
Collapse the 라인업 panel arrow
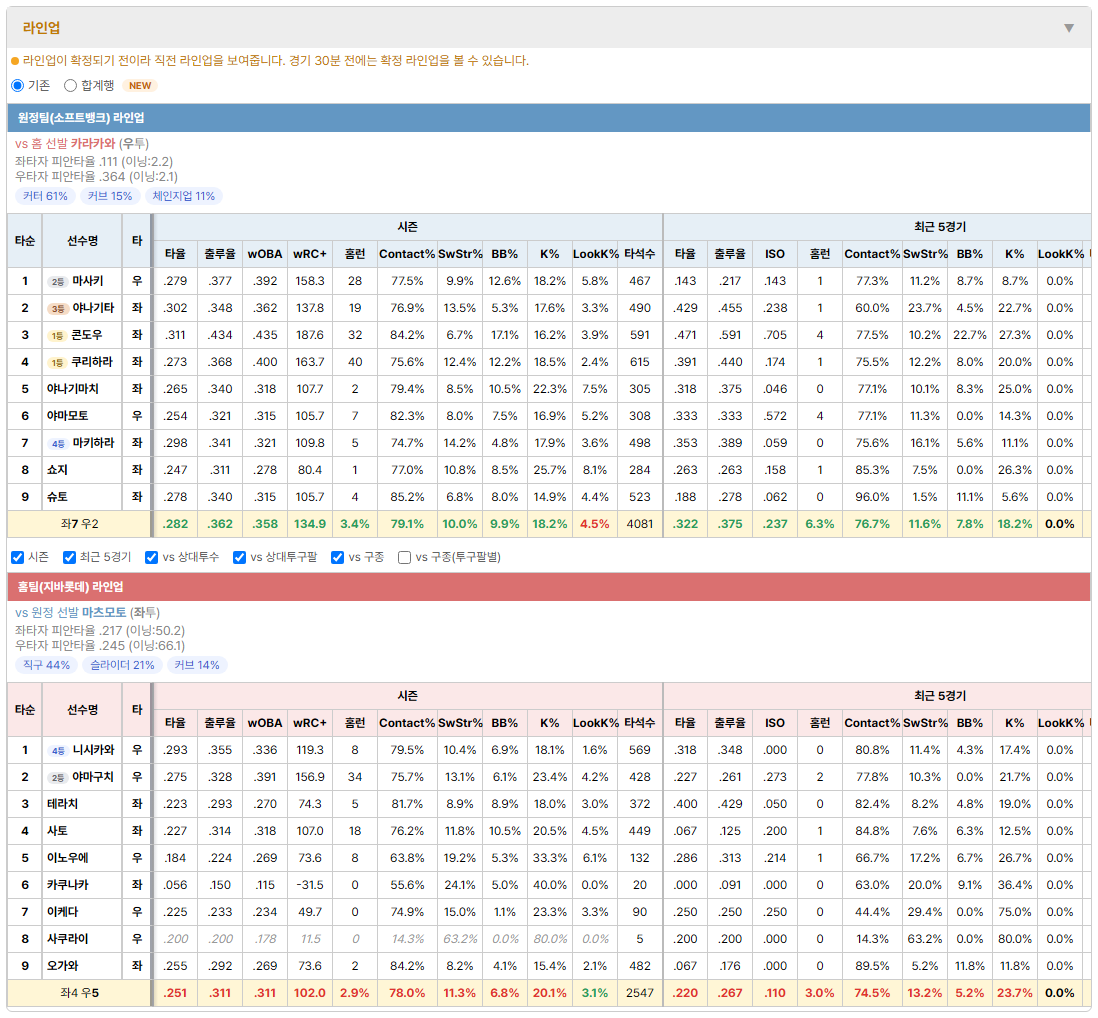click(x=1069, y=28)
